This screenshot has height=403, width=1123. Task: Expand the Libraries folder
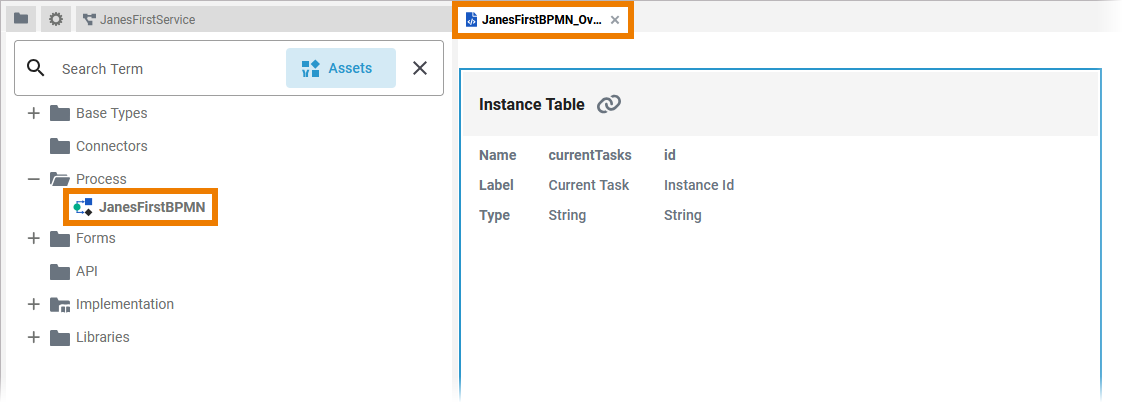pyautogui.click(x=33, y=337)
